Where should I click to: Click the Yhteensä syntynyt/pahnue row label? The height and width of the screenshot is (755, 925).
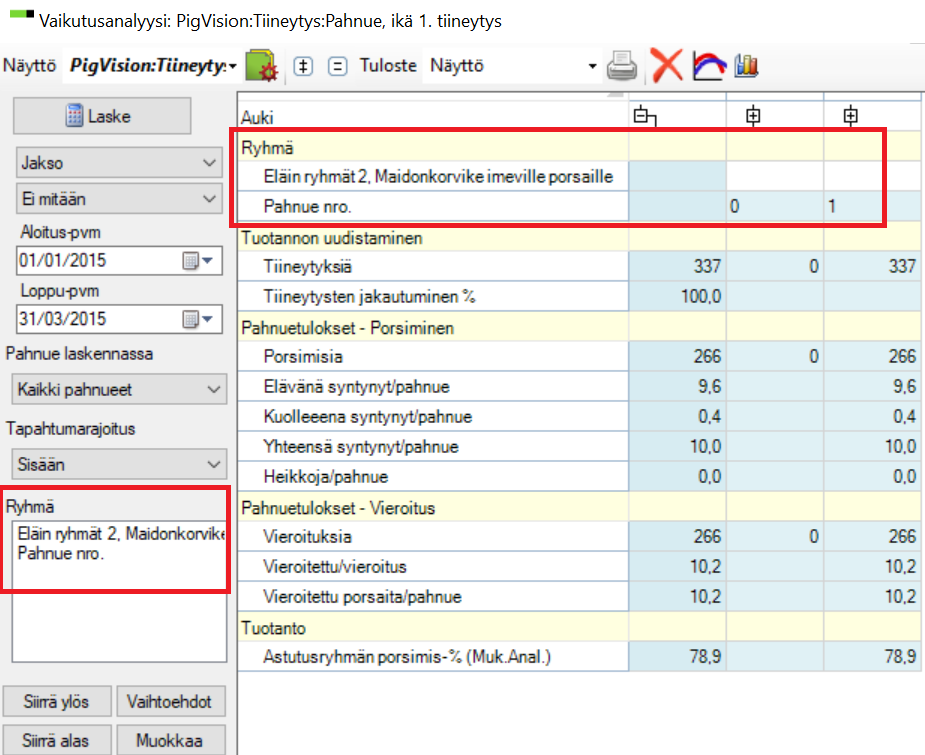pos(361,447)
